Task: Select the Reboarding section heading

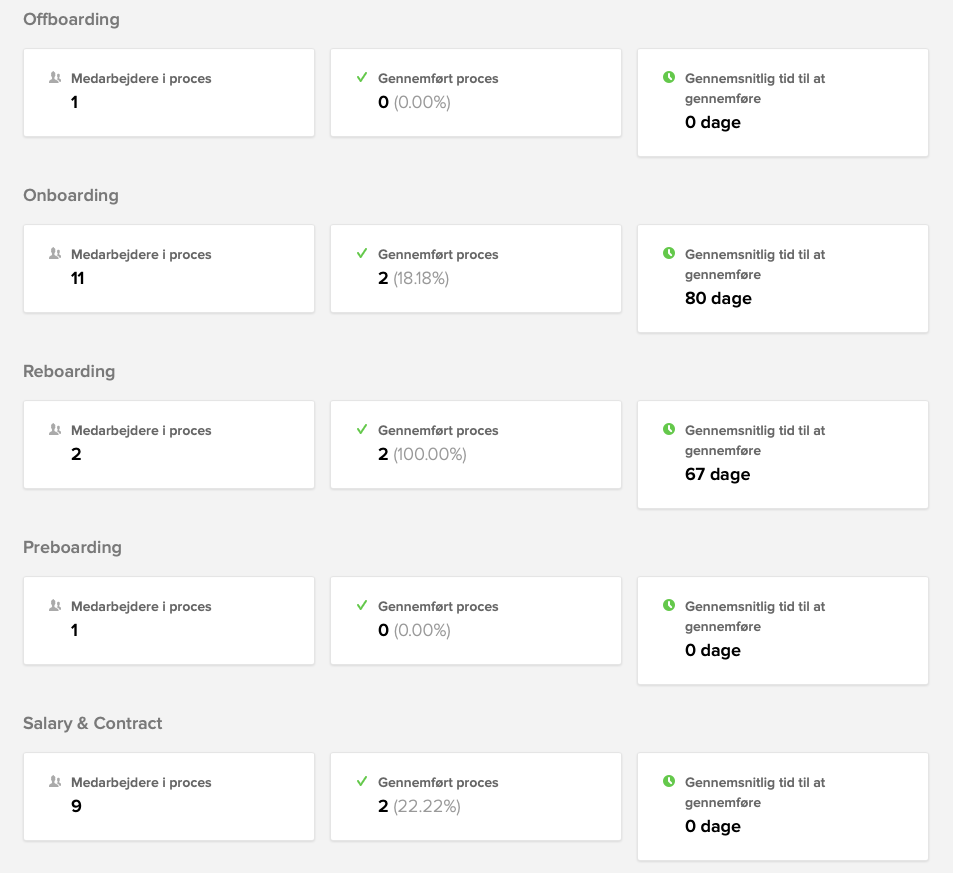Action: pyautogui.click(x=69, y=372)
